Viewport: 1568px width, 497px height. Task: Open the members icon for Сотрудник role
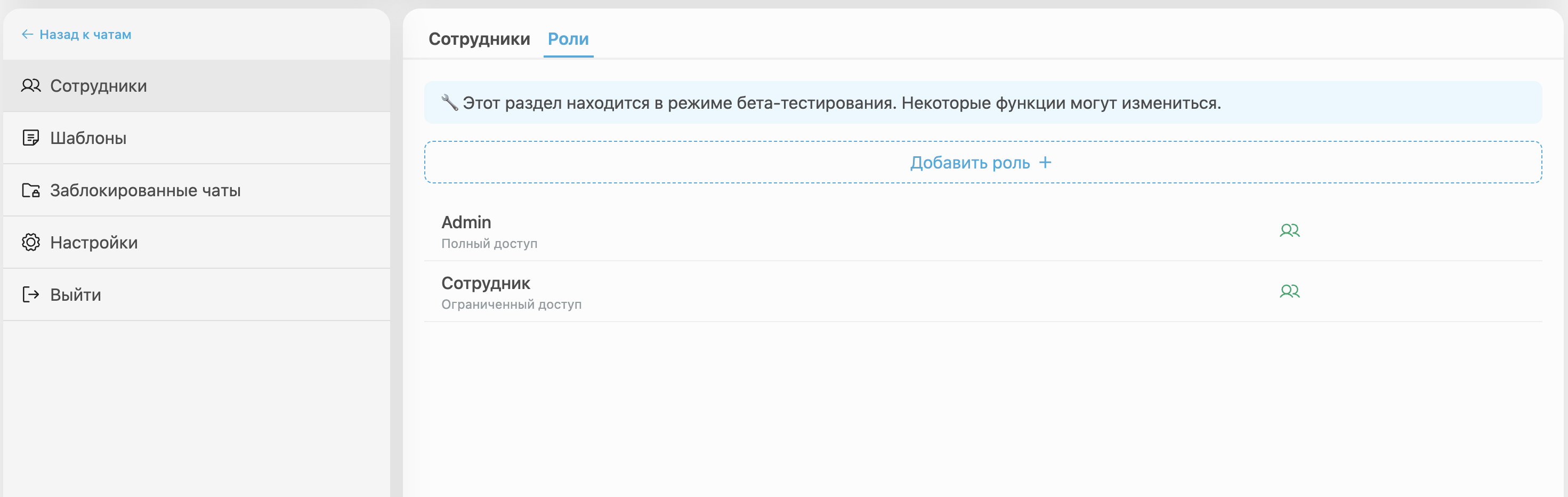tap(1289, 291)
